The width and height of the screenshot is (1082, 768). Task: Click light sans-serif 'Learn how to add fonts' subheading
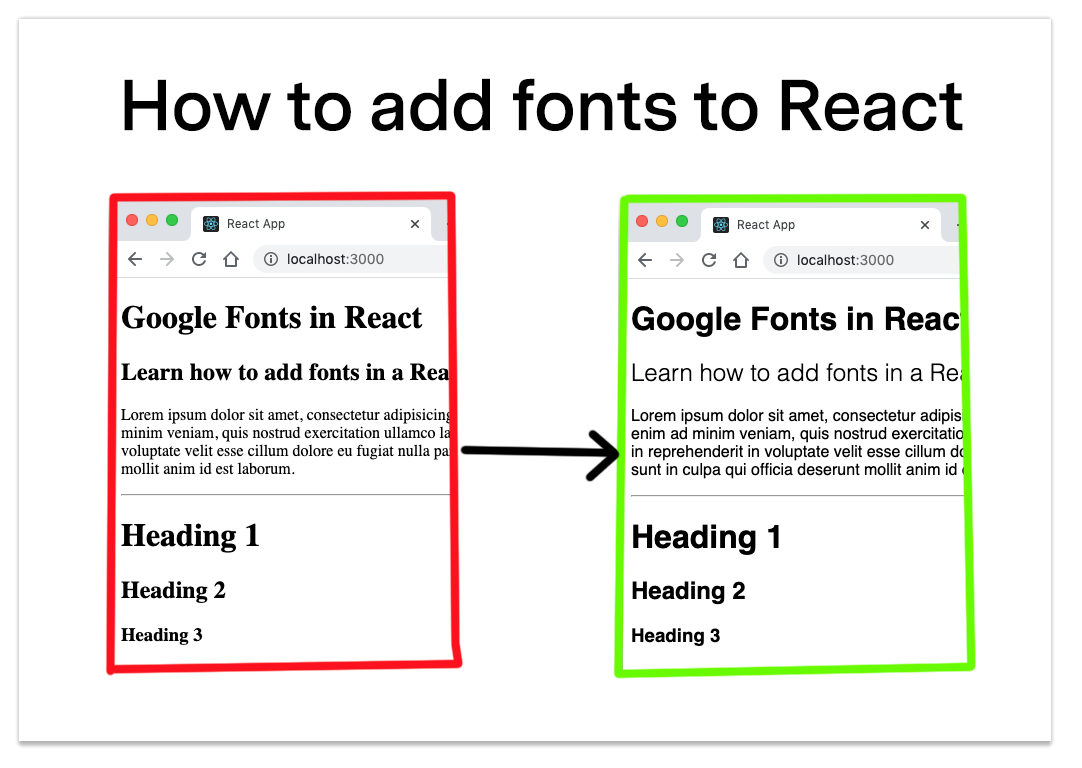click(x=796, y=373)
